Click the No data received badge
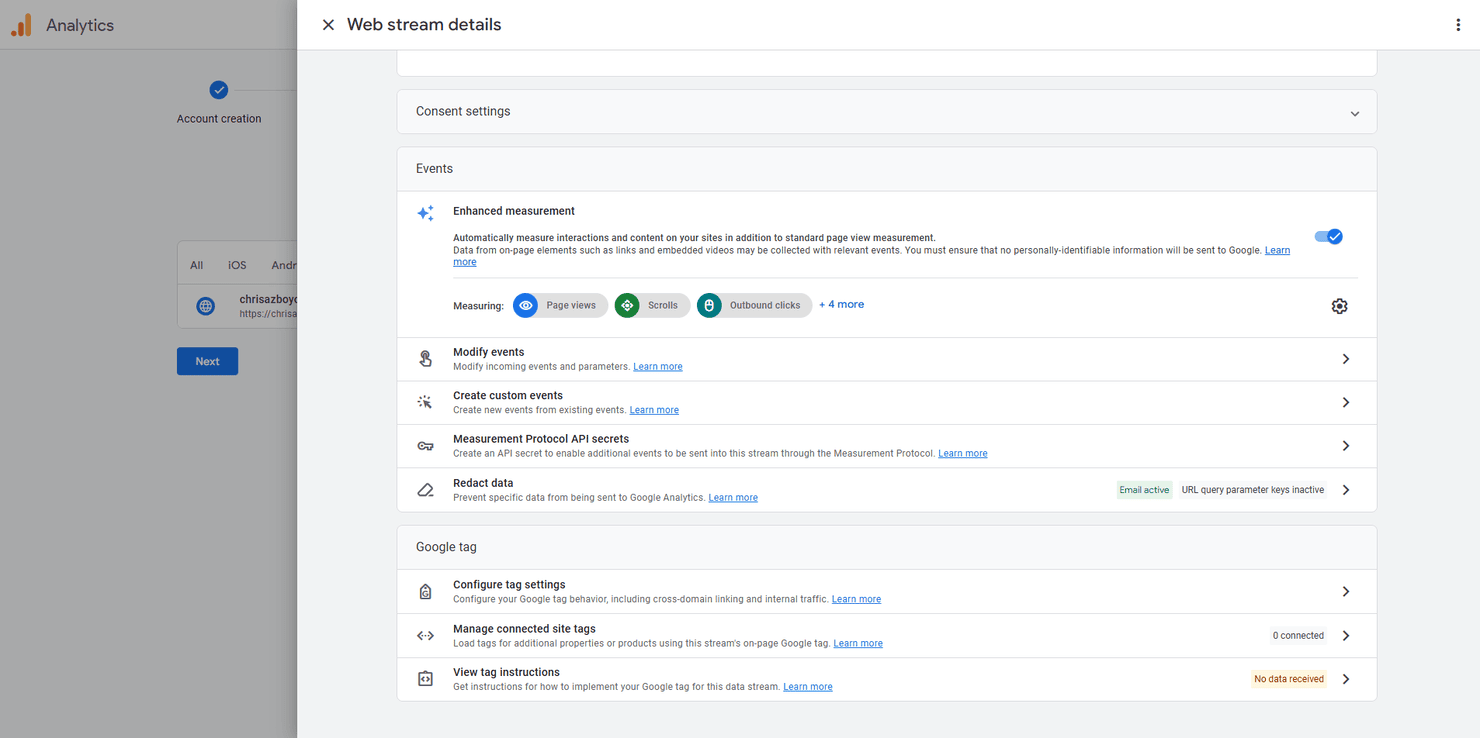The height and width of the screenshot is (738, 1480). point(1289,679)
